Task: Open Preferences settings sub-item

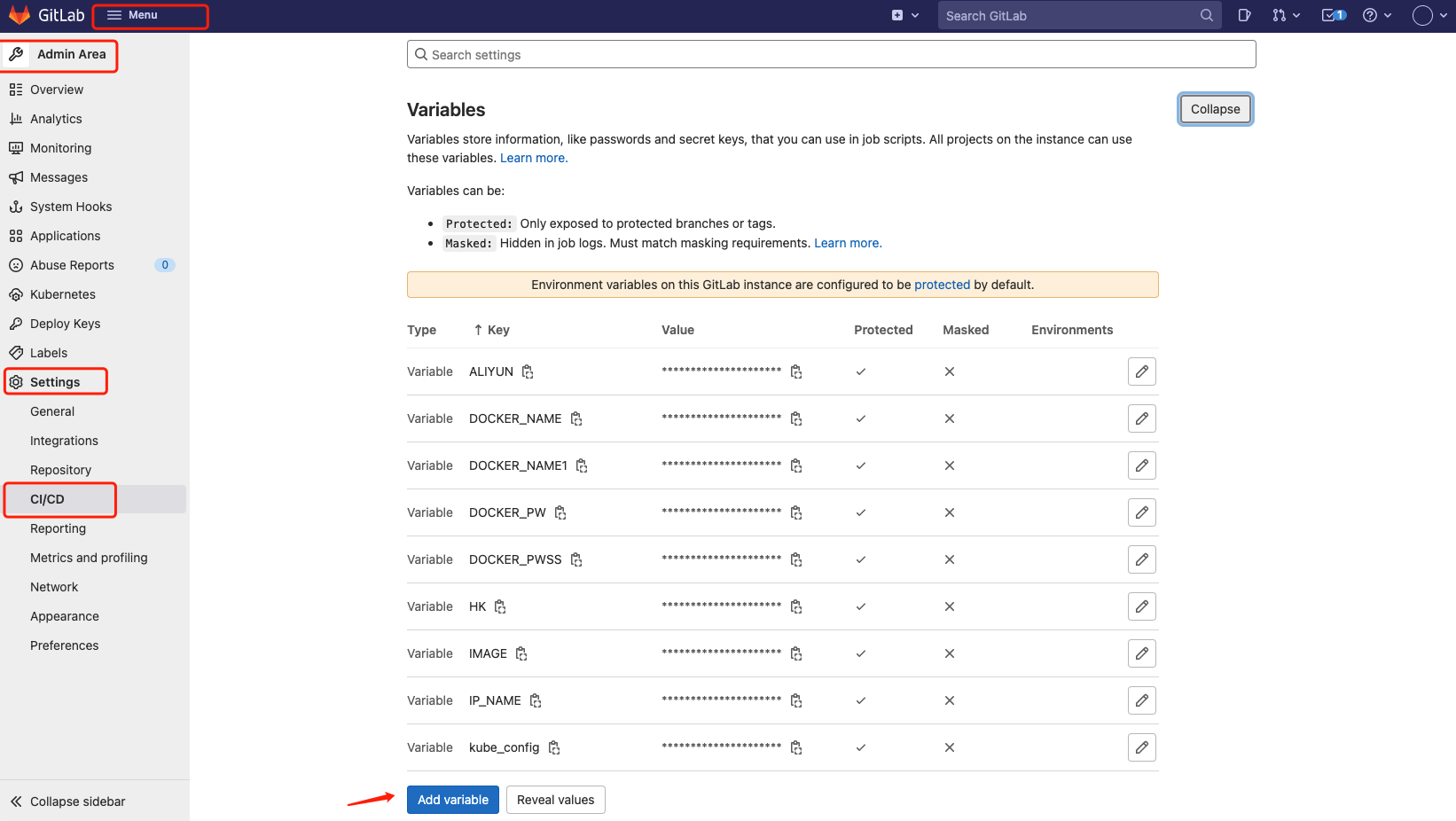Action: coord(64,645)
